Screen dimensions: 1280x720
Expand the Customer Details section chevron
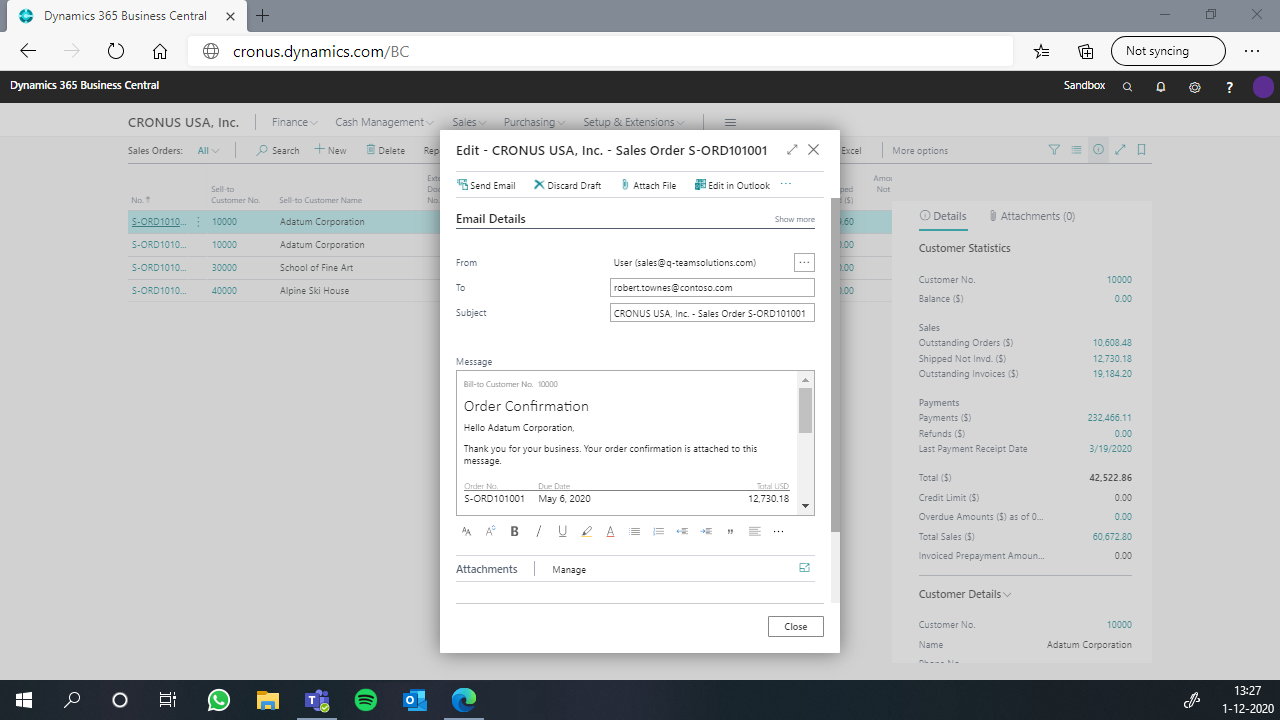coord(1007,594)
